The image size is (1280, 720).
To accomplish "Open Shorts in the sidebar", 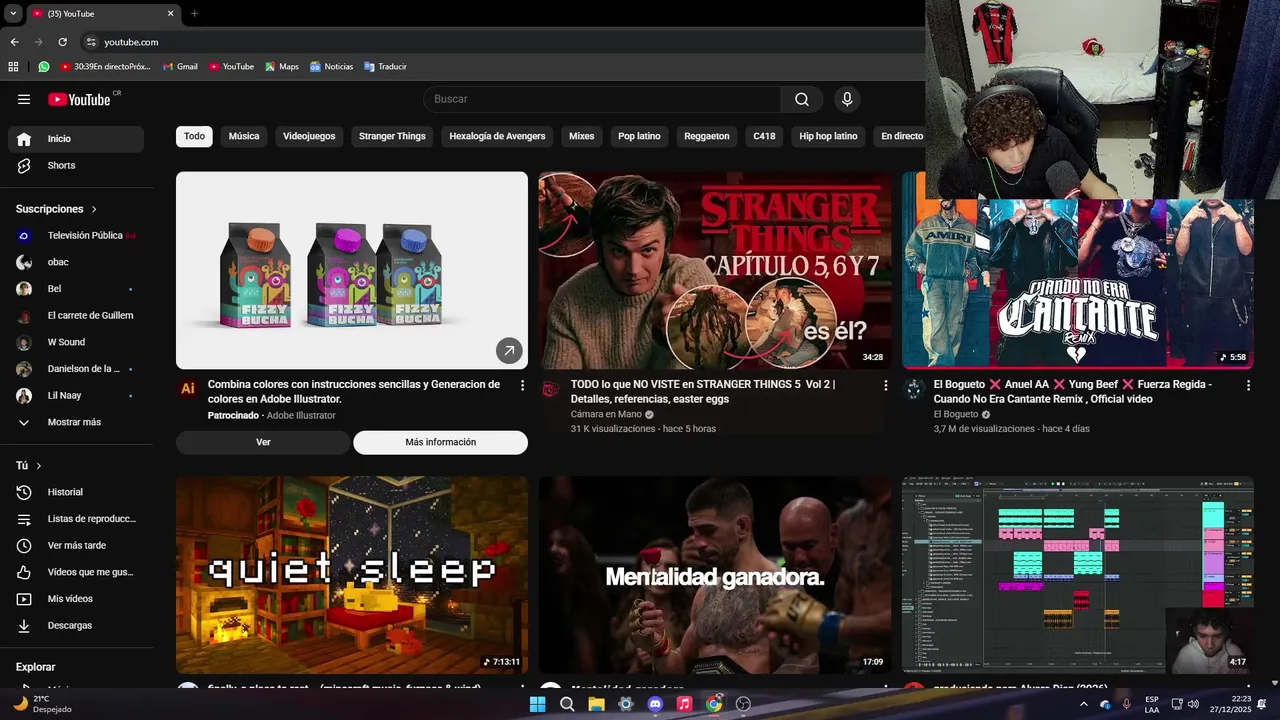I will pos(76,165).
